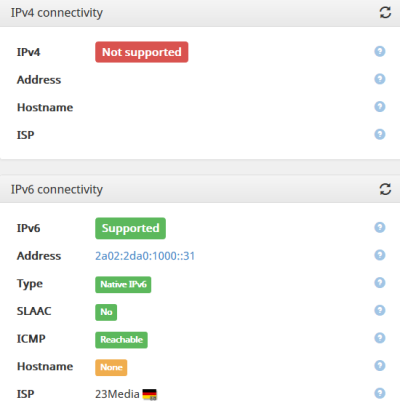Open help for IPv4 support status
Image resolution: width=400 pixels, height=411 pixels.
[x=380, y=51]
